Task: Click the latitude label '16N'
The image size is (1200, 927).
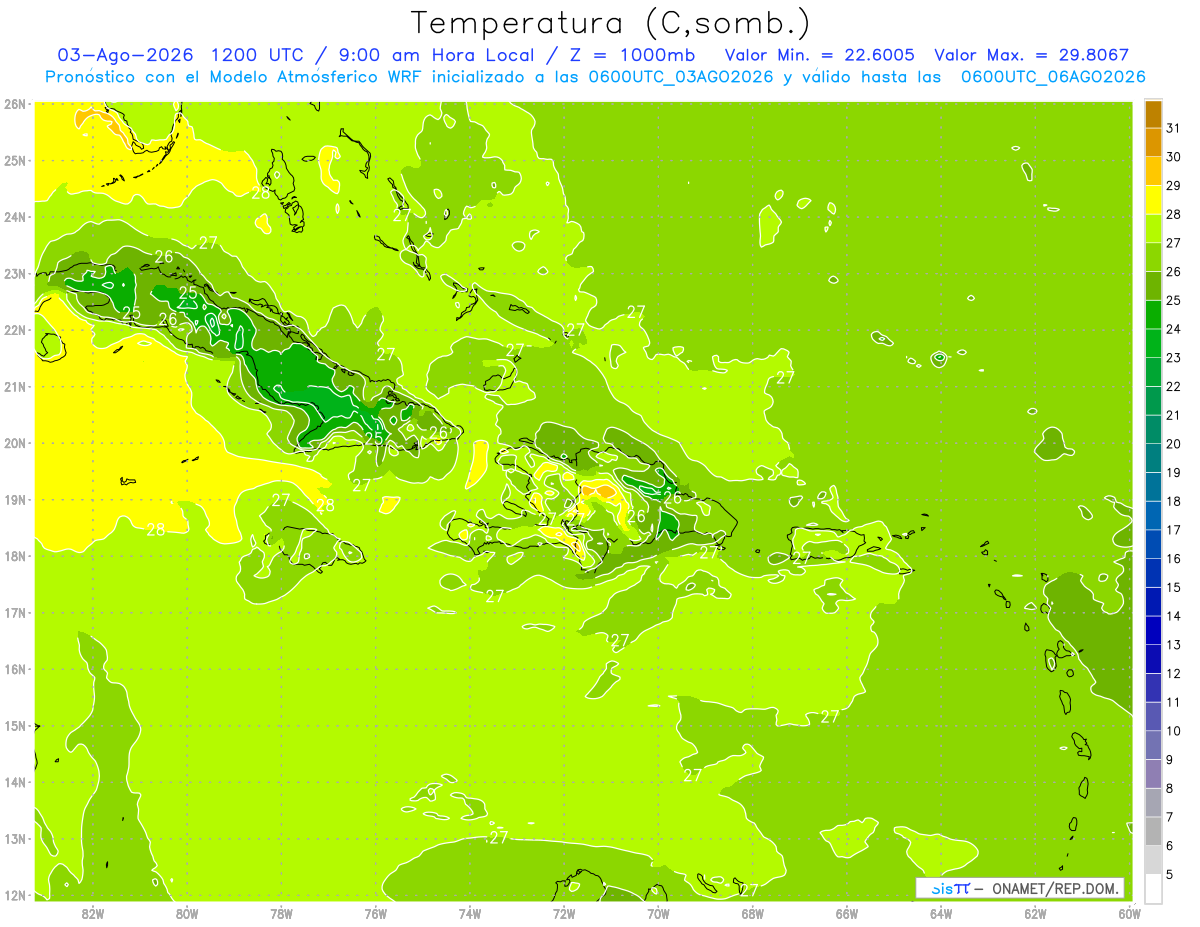Action: (x=15, y=669)
